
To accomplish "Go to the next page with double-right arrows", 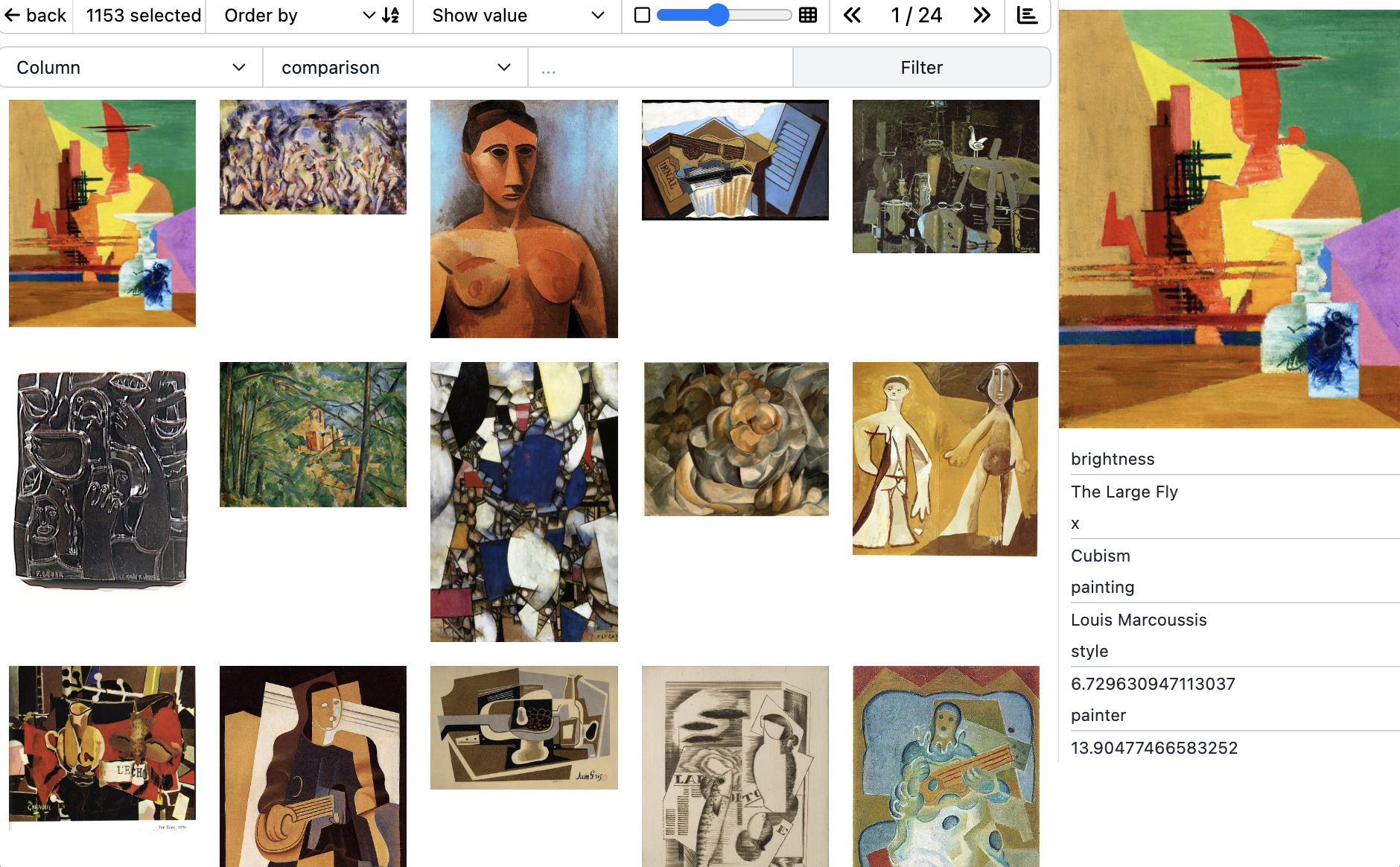I will pyautogui.click(x=981, y=16).
